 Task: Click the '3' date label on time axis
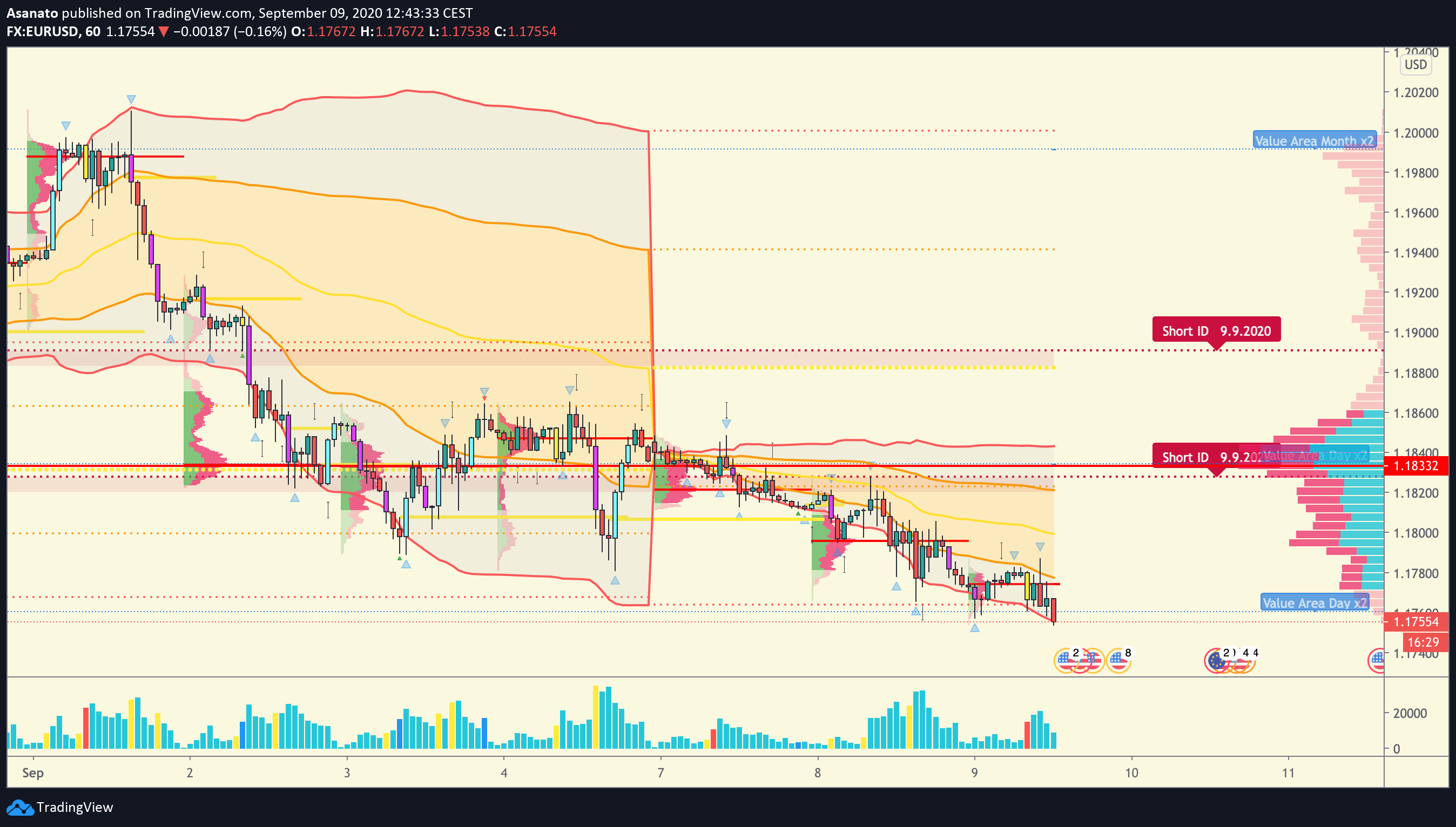347,773
